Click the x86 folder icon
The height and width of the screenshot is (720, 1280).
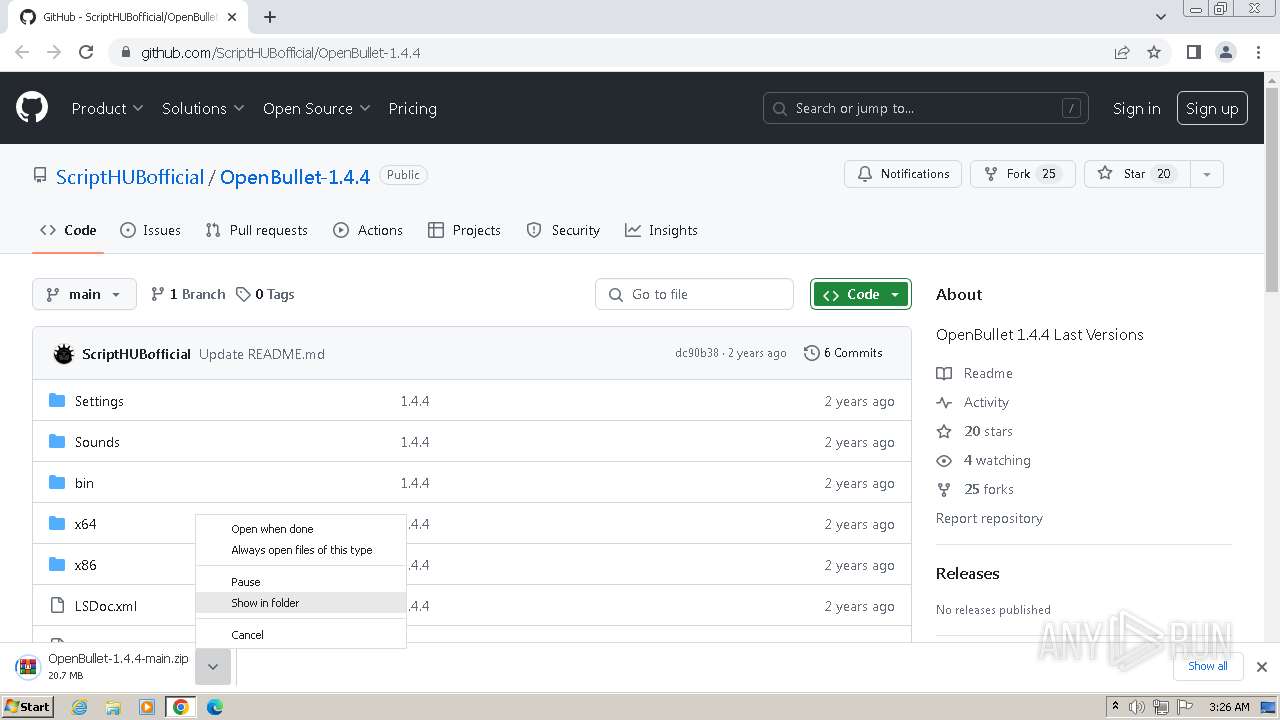(57, 565)
